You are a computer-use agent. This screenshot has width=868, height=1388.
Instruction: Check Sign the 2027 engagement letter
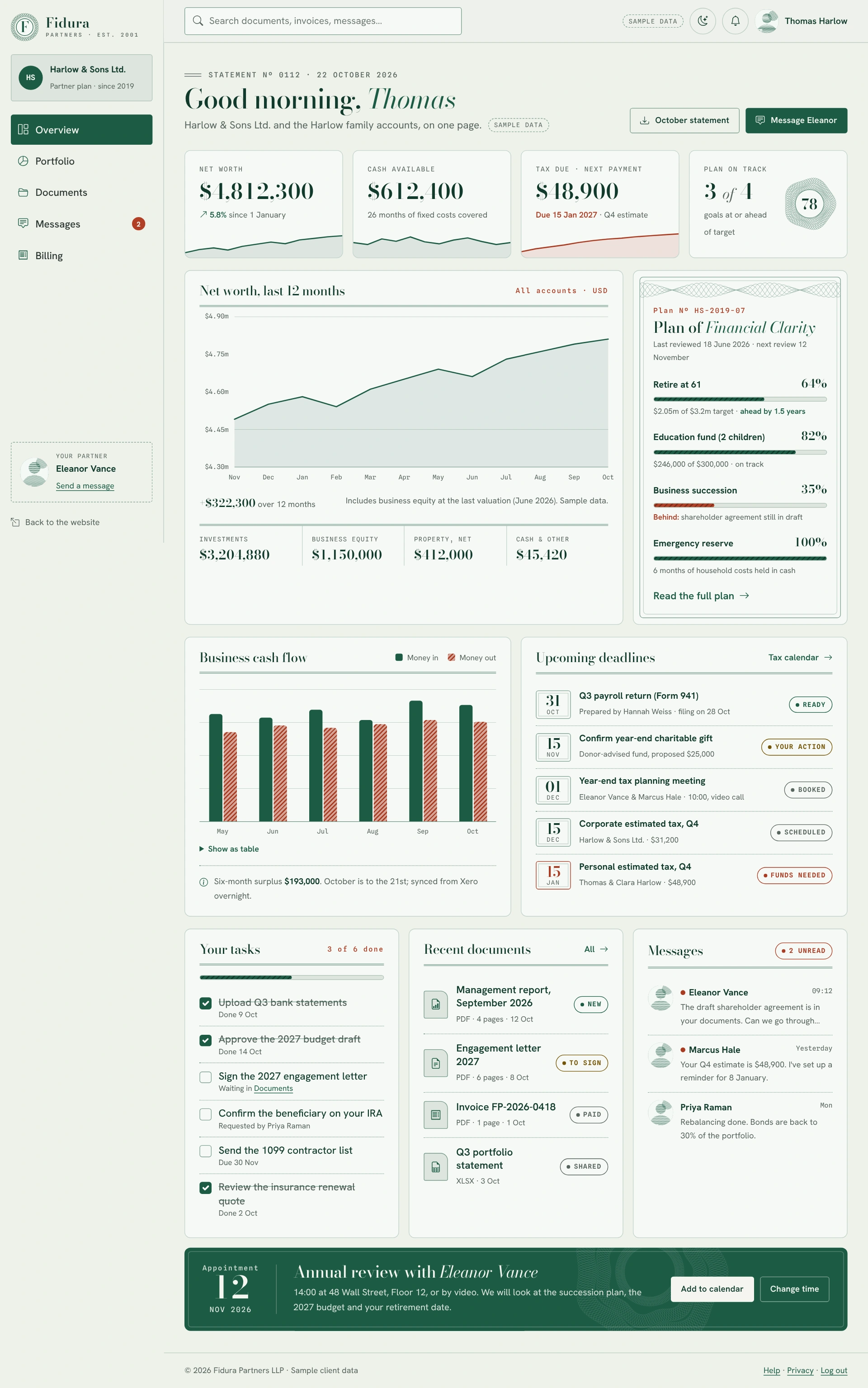point(206,1077)
